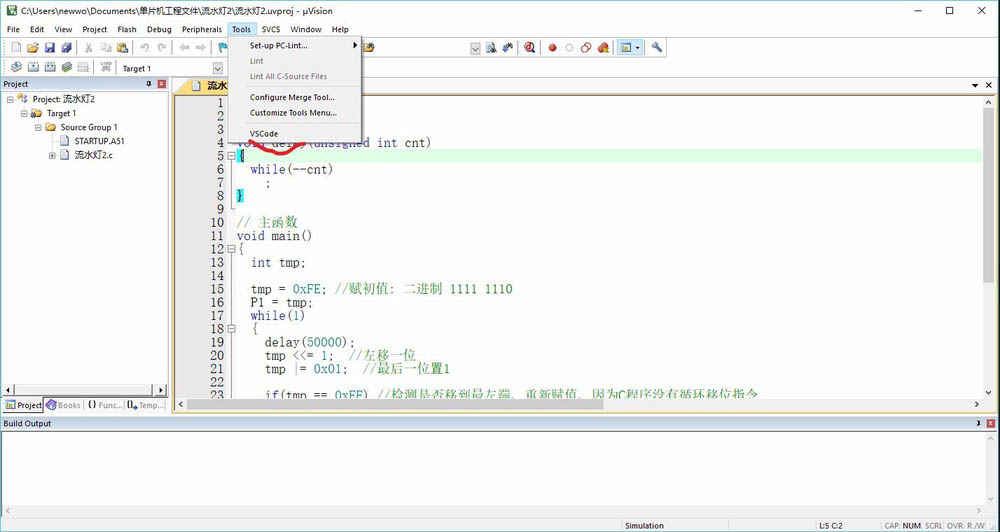The width and height of the screenshot is (1000, 532).
Task: Close the editor tab with X
Action: 989,85
